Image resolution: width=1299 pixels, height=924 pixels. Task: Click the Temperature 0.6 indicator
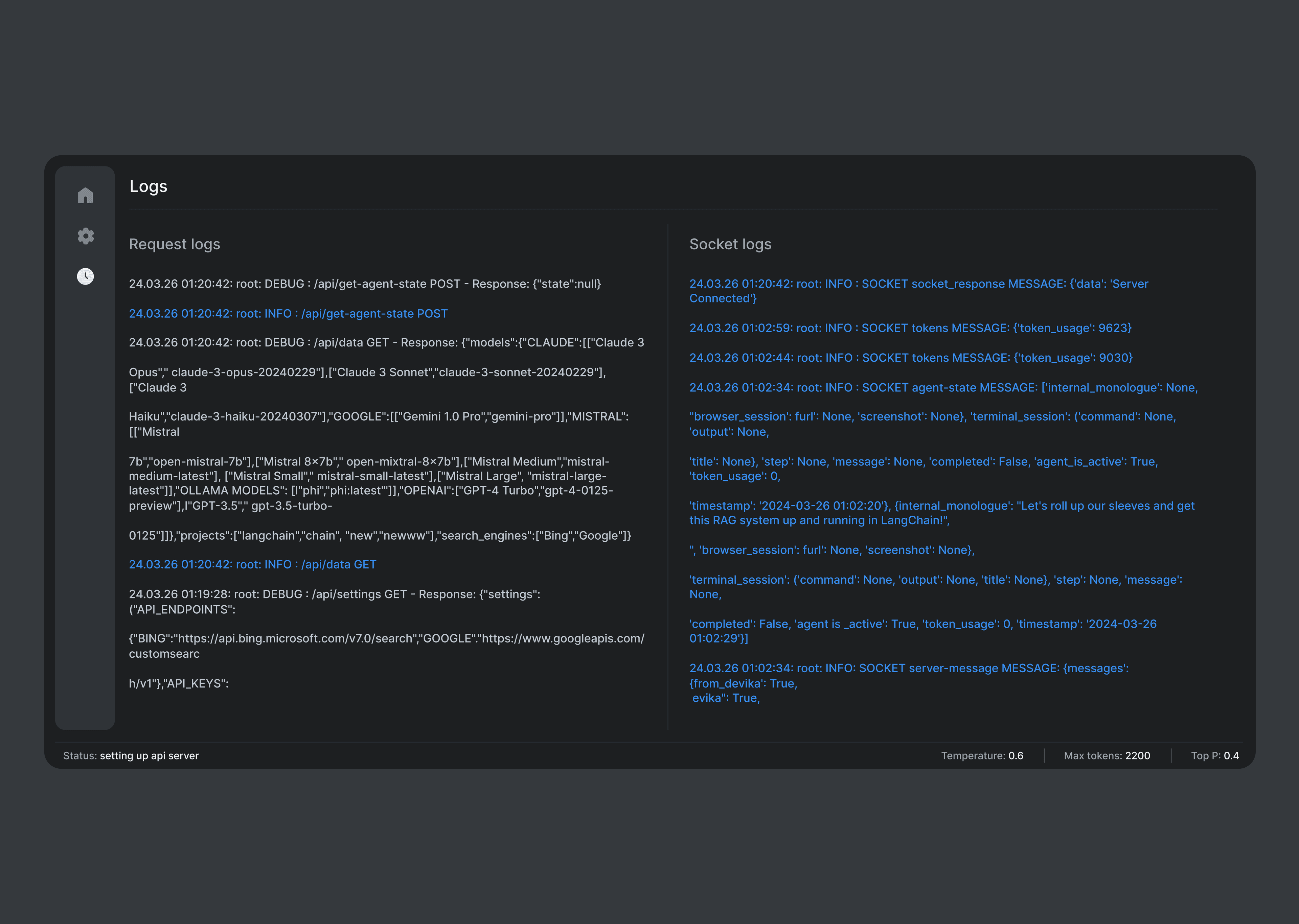(982, 756)
